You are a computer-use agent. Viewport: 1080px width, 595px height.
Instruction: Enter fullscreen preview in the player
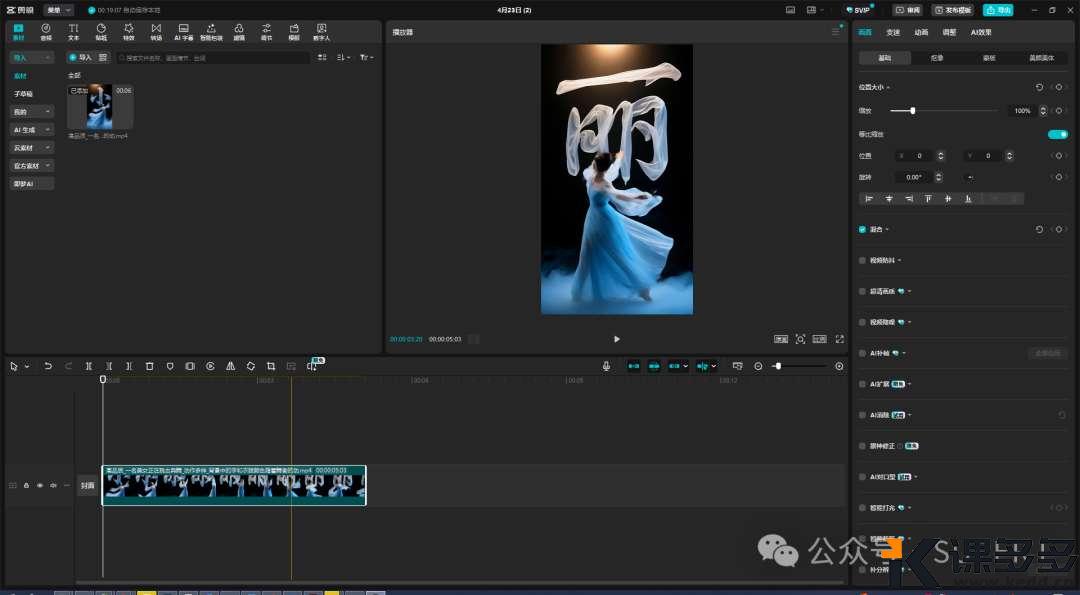[839, 339]
